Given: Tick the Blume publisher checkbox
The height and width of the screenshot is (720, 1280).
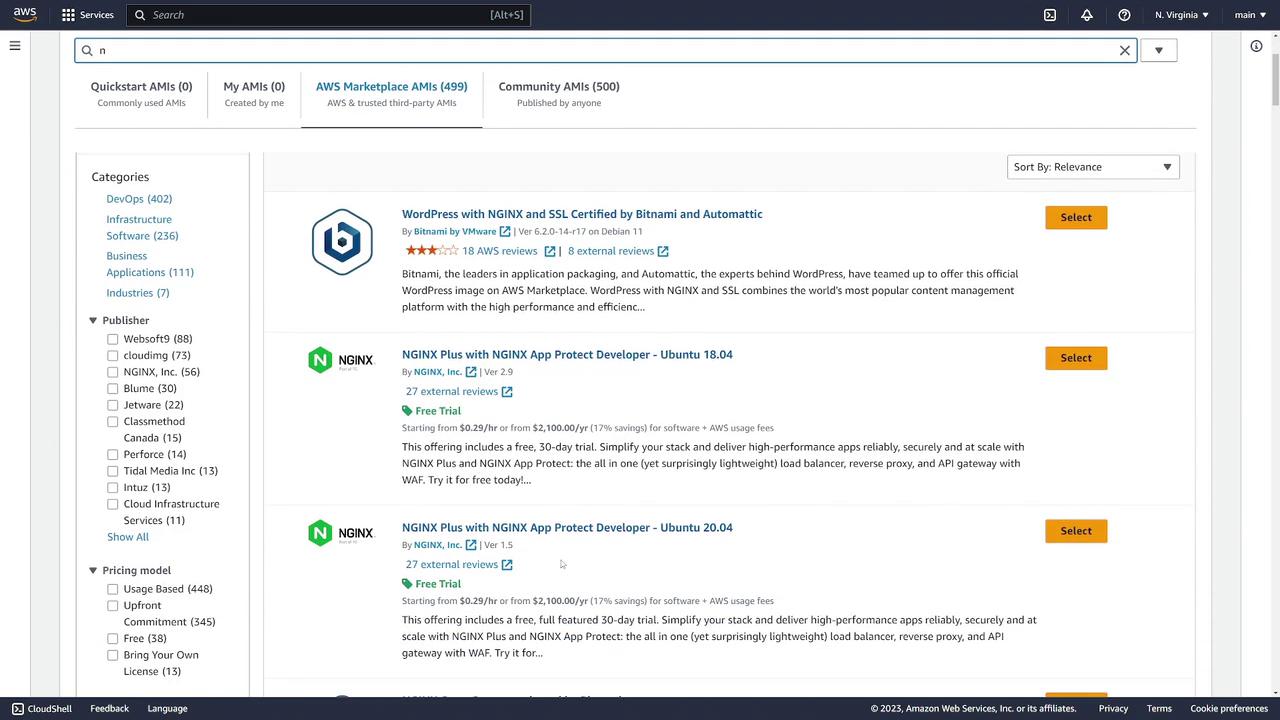Looking at the screenshot, I should 113,389.
